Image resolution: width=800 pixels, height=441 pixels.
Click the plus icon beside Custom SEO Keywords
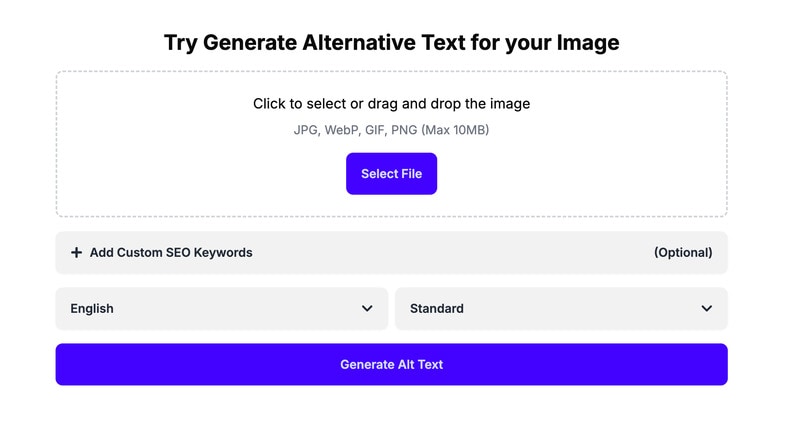[x=76, y=253]
